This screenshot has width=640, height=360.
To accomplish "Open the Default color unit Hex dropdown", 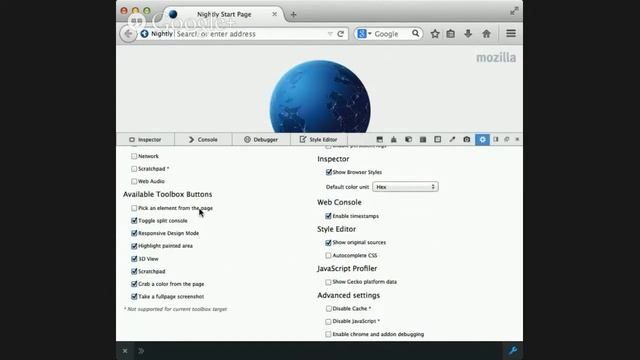I will [405, 187].
